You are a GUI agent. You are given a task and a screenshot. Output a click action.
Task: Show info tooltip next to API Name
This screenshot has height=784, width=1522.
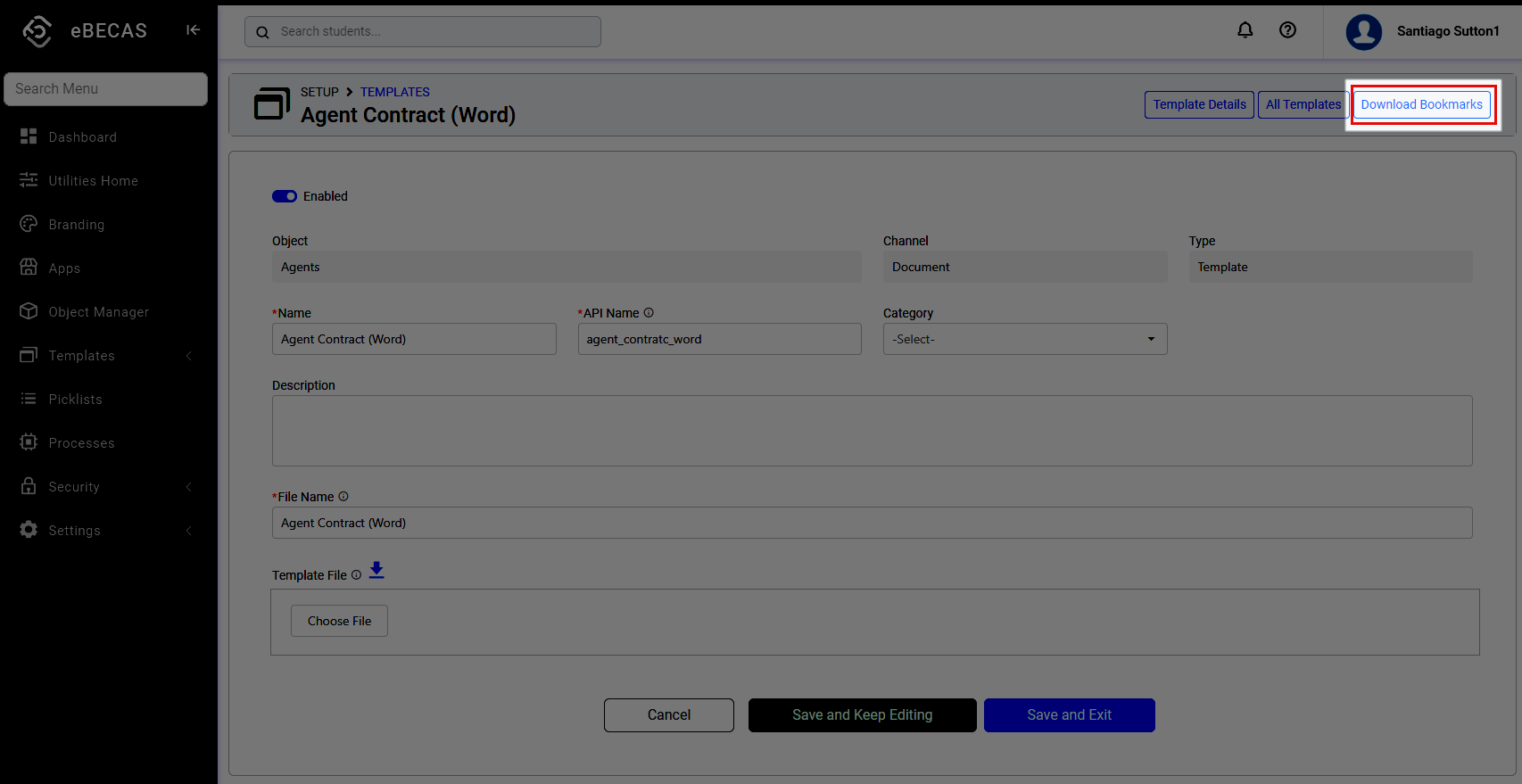[x=649, y=313]
